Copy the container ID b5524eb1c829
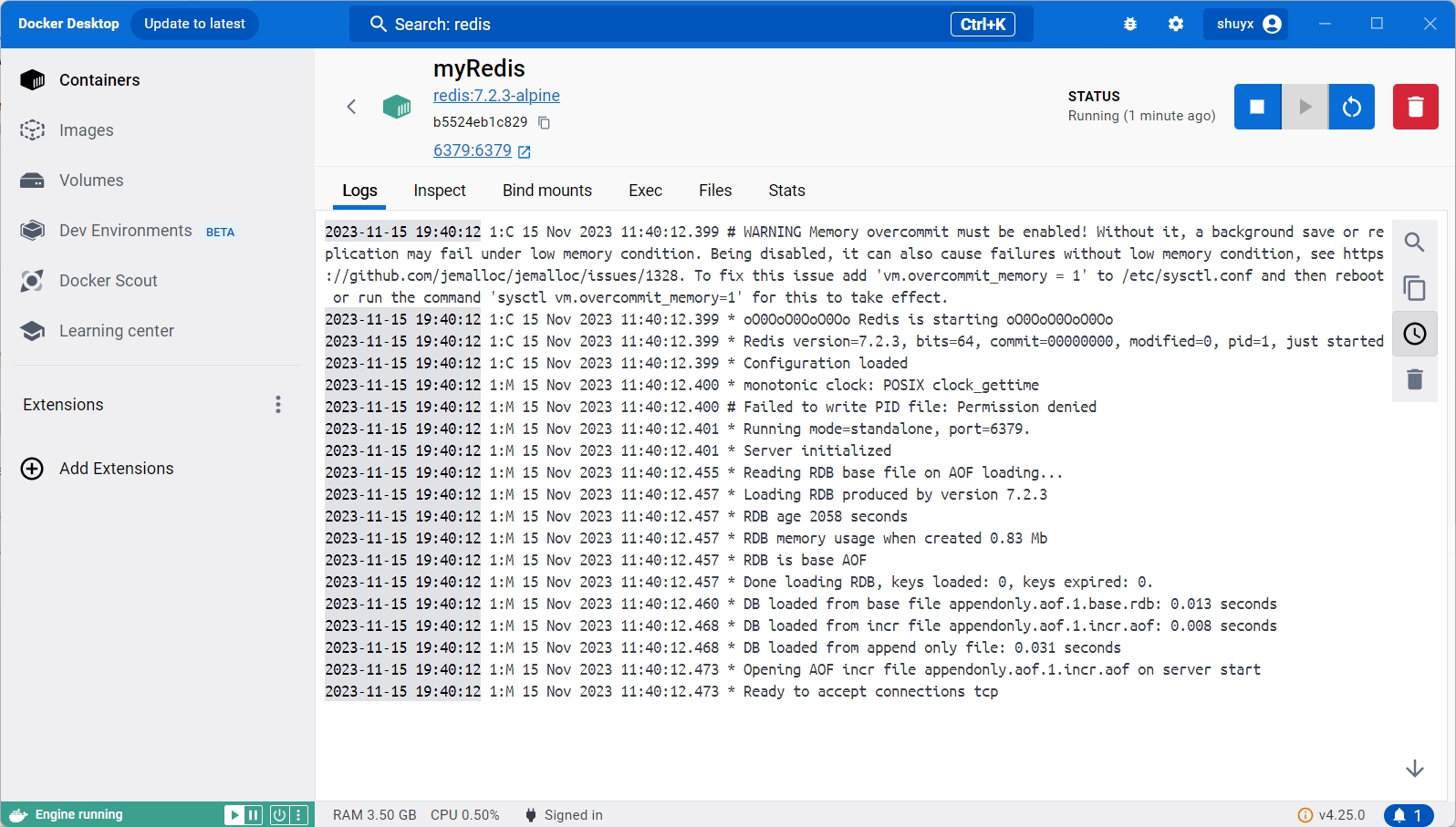 (x=544, y=122)
